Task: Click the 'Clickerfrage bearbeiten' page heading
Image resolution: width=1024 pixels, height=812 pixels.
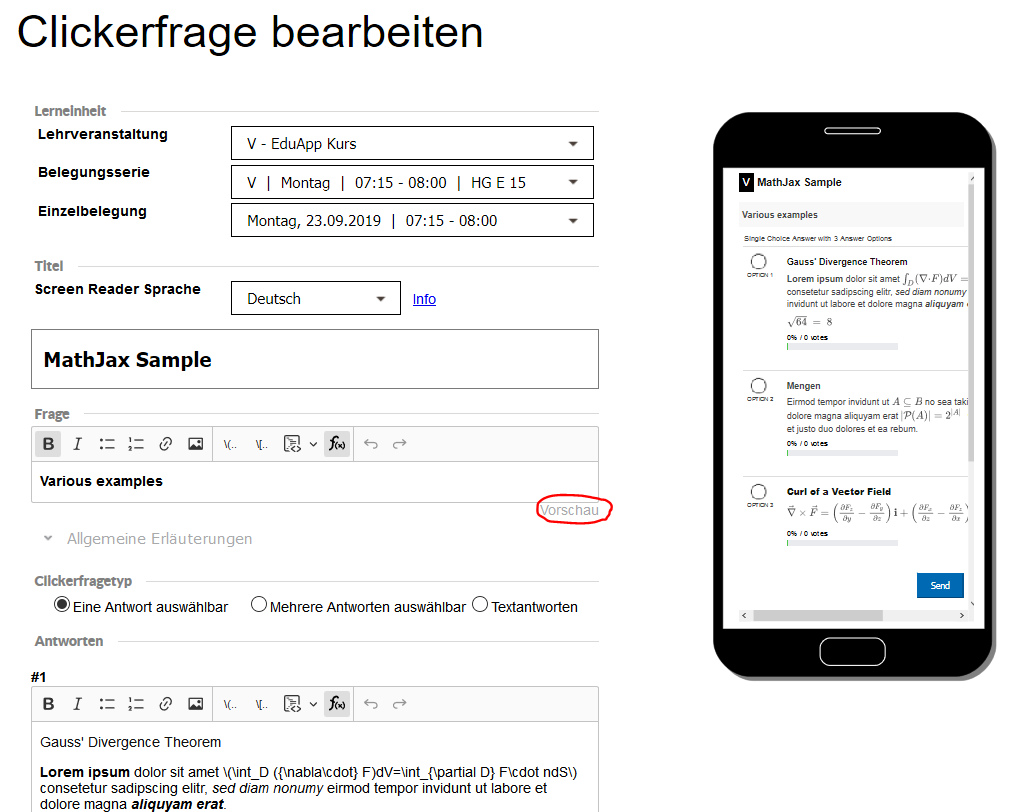Action: [x=249, y=32]
